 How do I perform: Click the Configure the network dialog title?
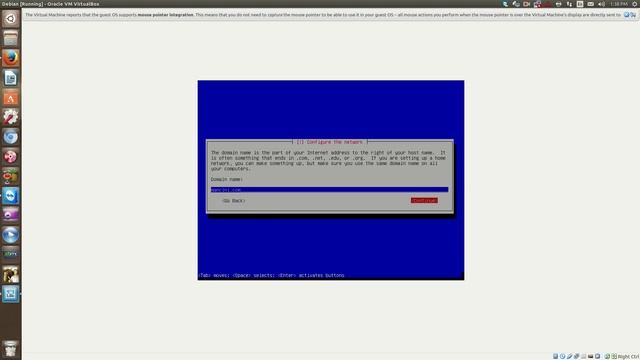pos(330,142)
